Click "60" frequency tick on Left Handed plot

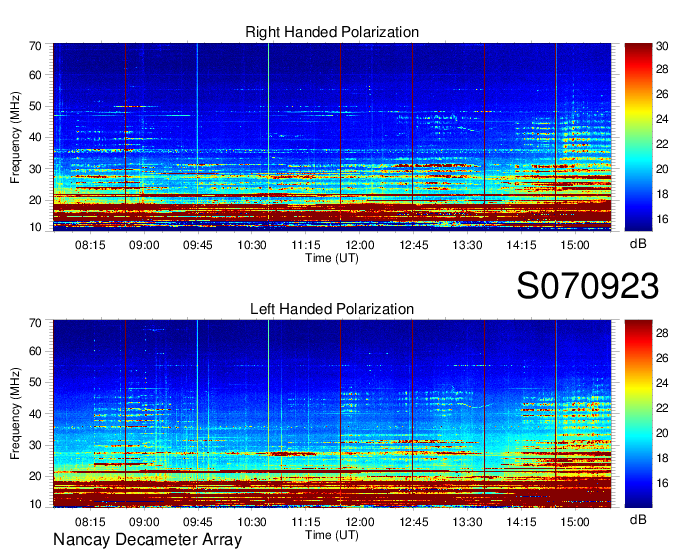(35, 351)
